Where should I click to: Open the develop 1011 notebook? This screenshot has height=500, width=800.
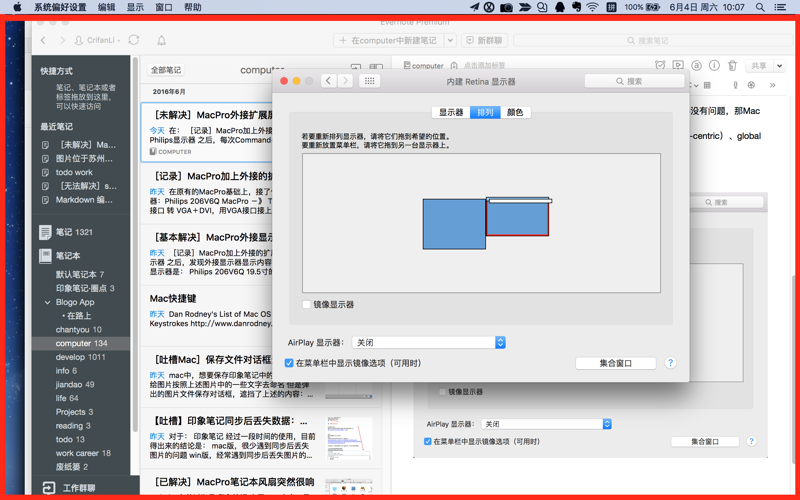coord(81,357)
